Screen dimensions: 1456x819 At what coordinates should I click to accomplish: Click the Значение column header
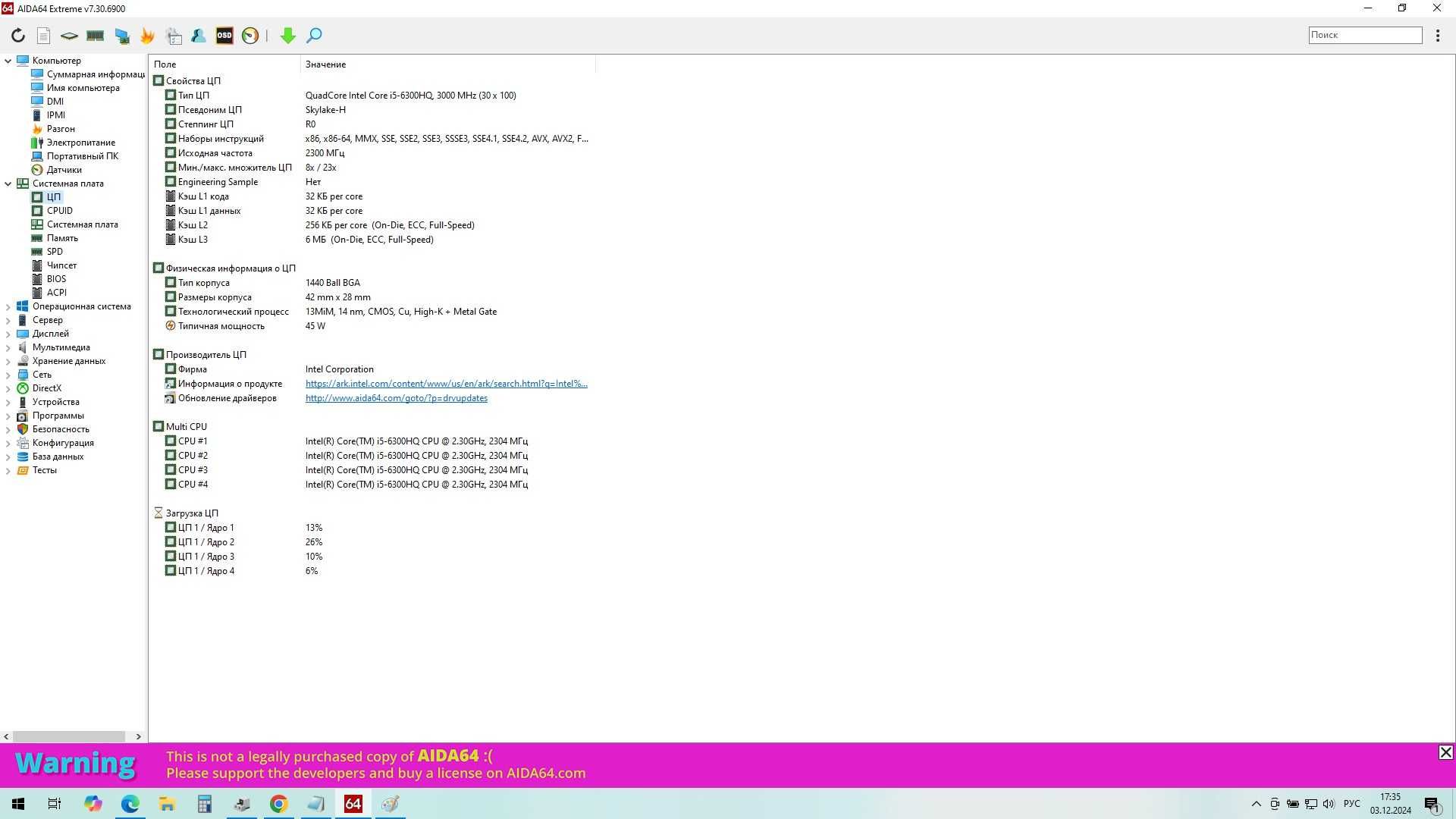click(x=447, y=64)
